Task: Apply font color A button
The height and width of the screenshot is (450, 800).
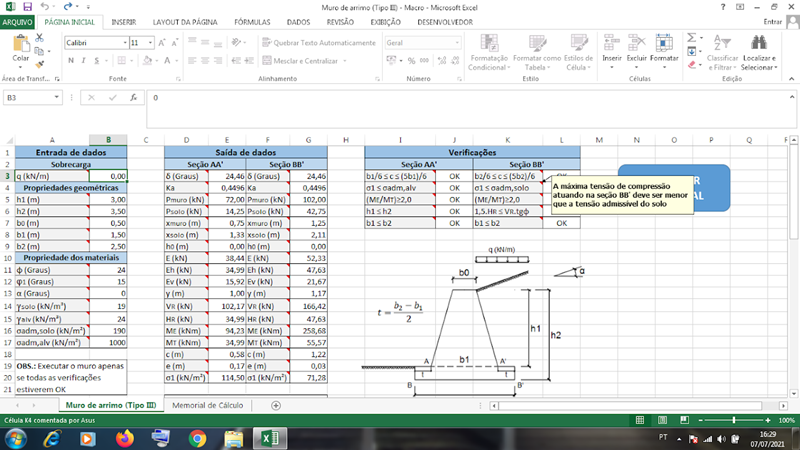Action: pyautogui.click(x=167, y=61)
